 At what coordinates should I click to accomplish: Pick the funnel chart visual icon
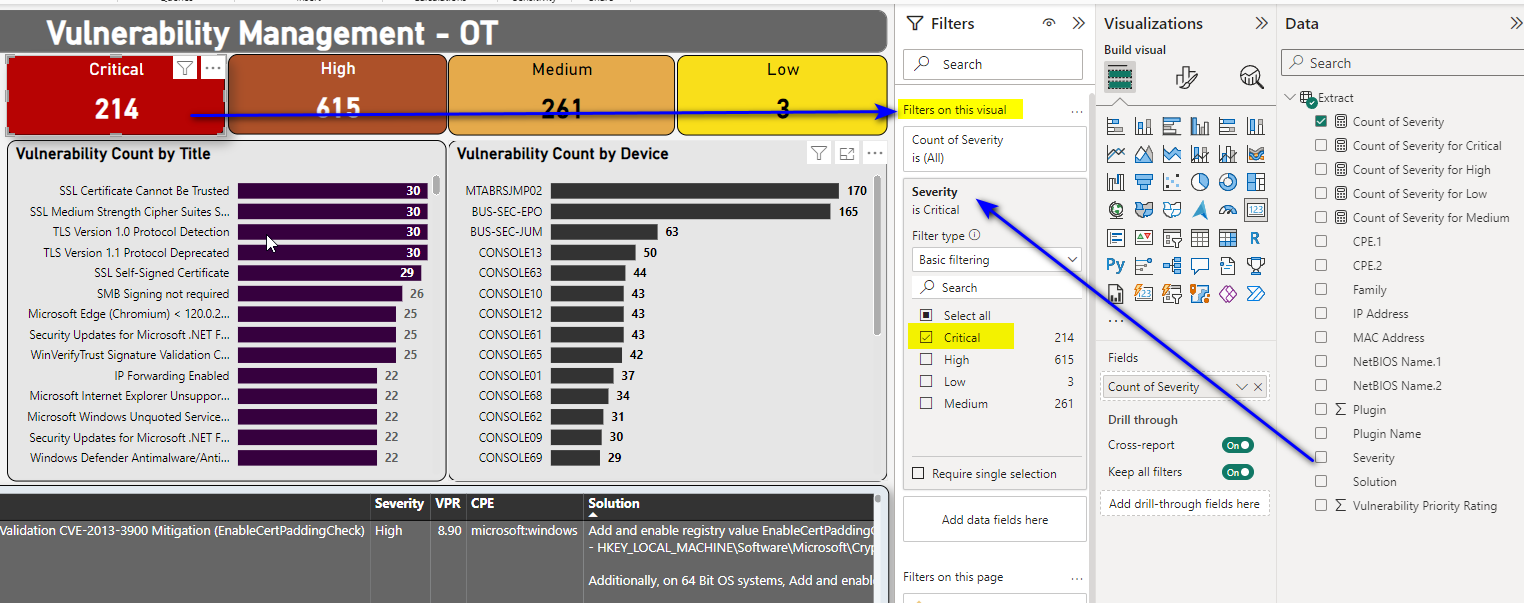(1144, 182)
